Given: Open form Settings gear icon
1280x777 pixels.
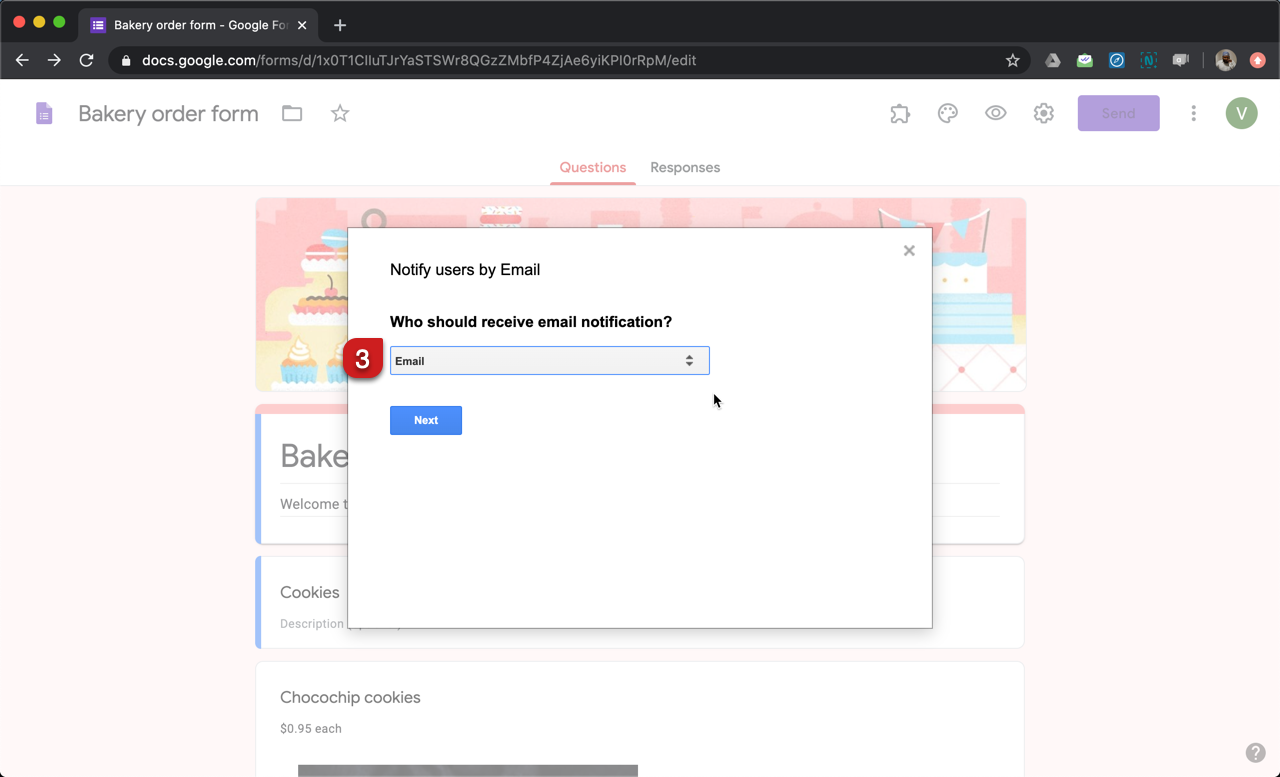Looking at the screenshot, I should point(1043,113).
